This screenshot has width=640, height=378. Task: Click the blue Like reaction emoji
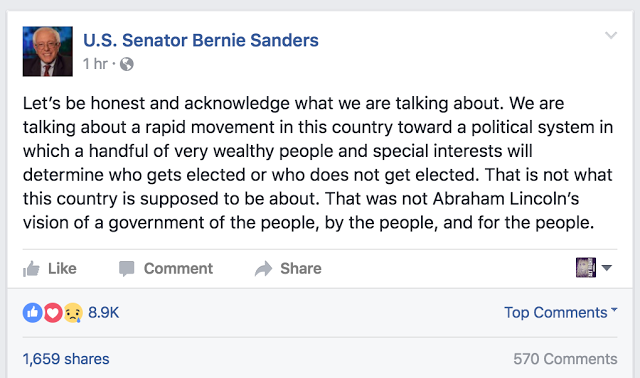click(x=33, y=313)
